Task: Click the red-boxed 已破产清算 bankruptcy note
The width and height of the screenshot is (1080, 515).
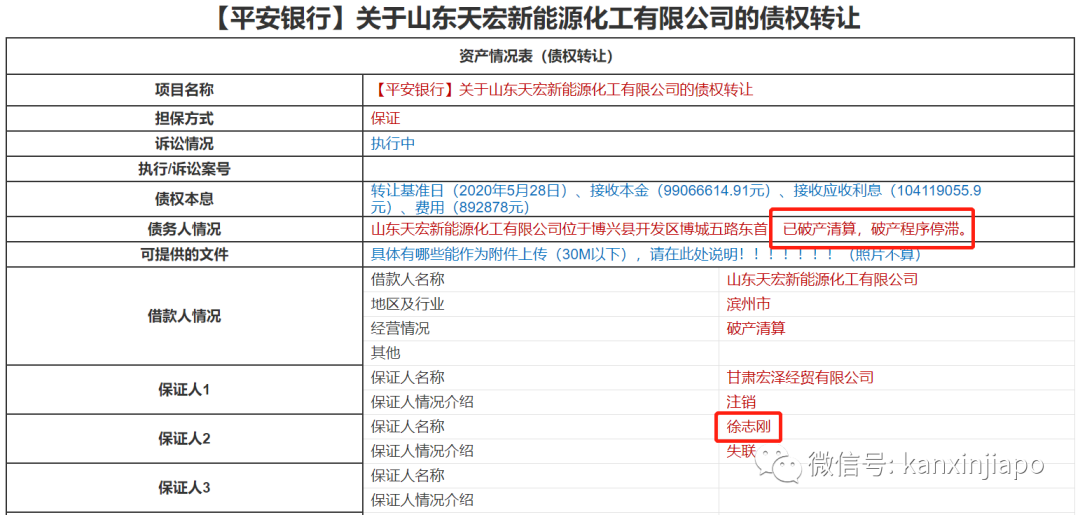Action: (x=875, y=230)
